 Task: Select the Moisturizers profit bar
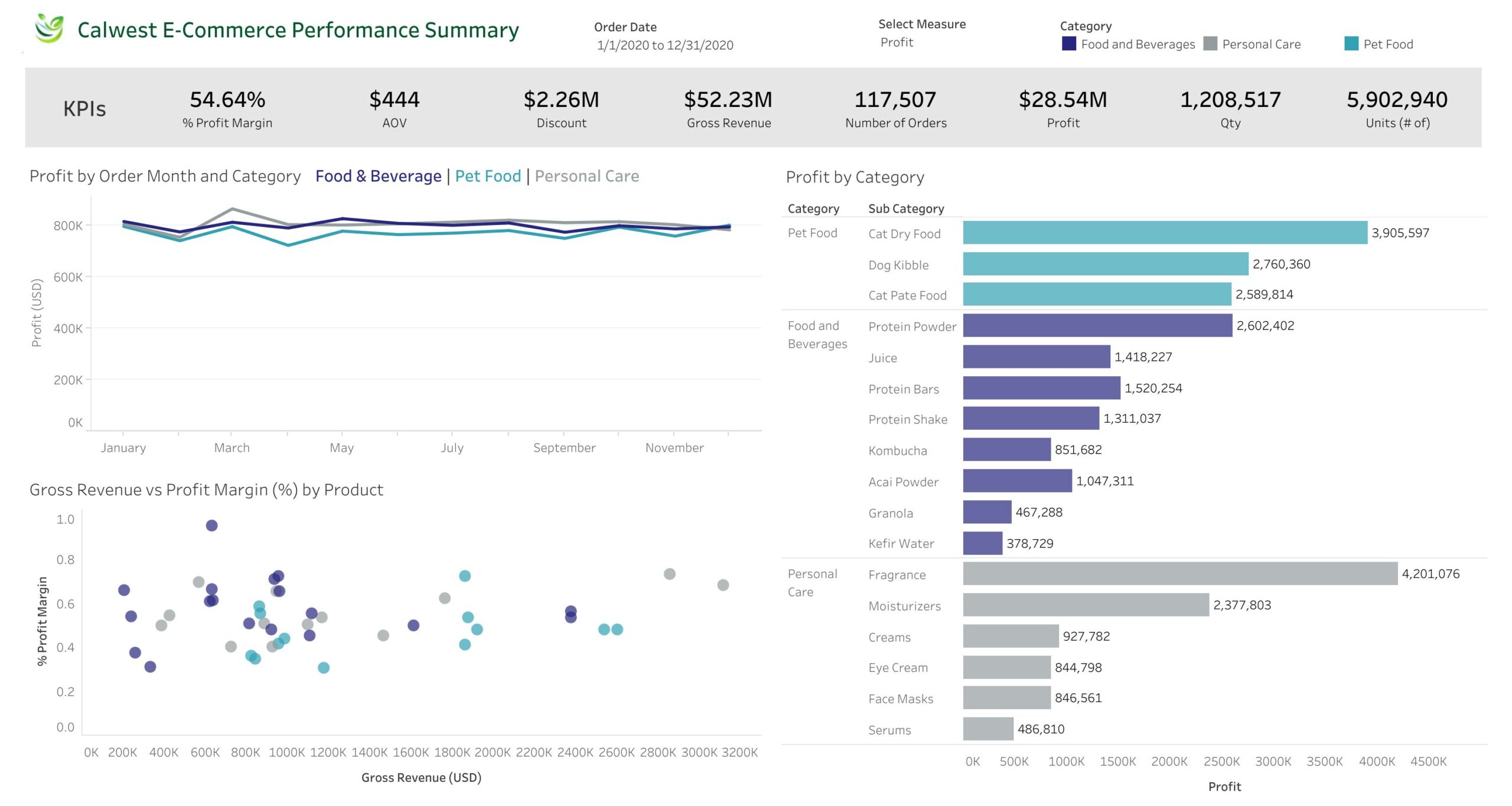1086,605
